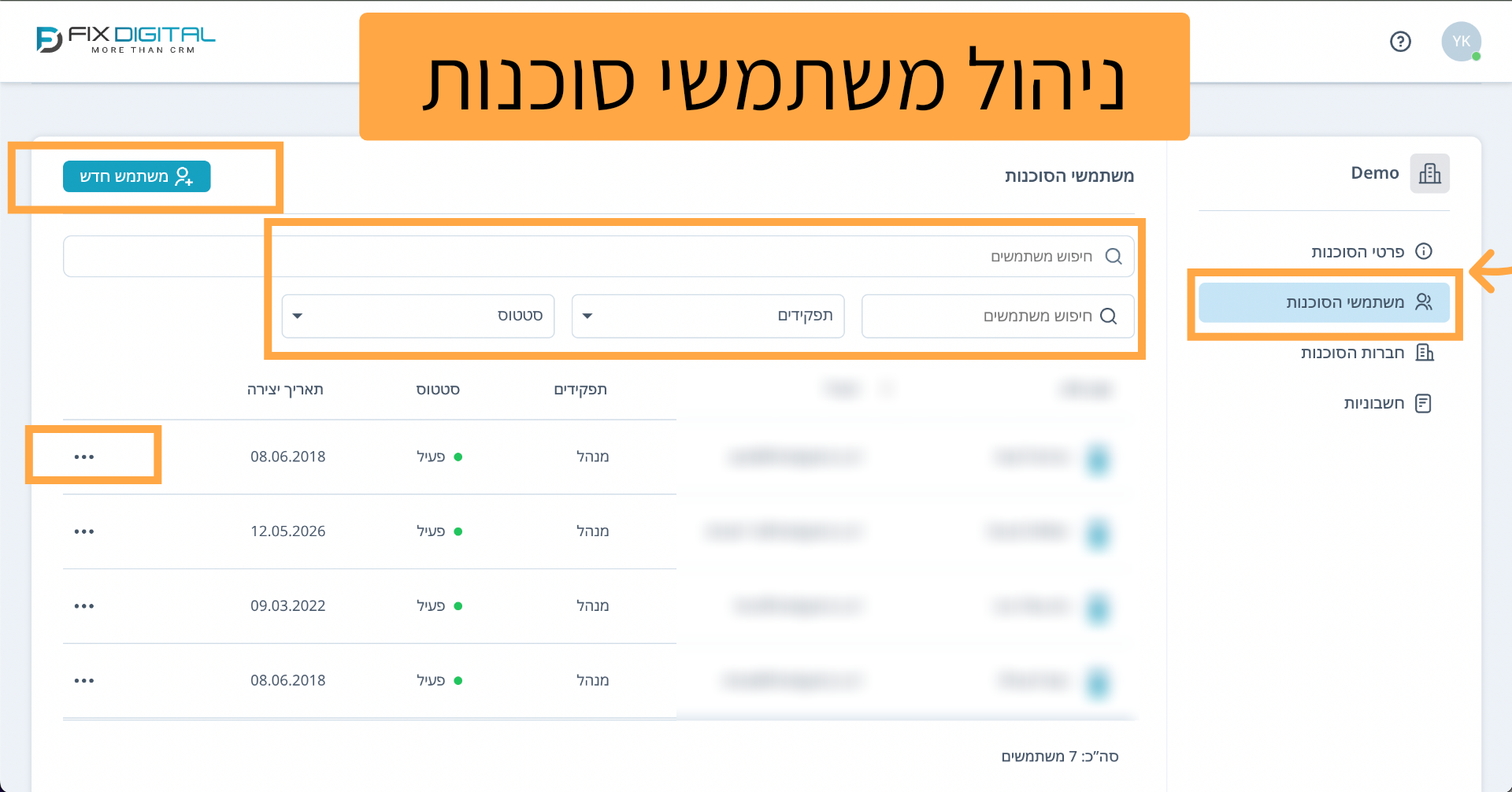
Task: Click the search magnifier icon in top field
Action: point(1114,257)
